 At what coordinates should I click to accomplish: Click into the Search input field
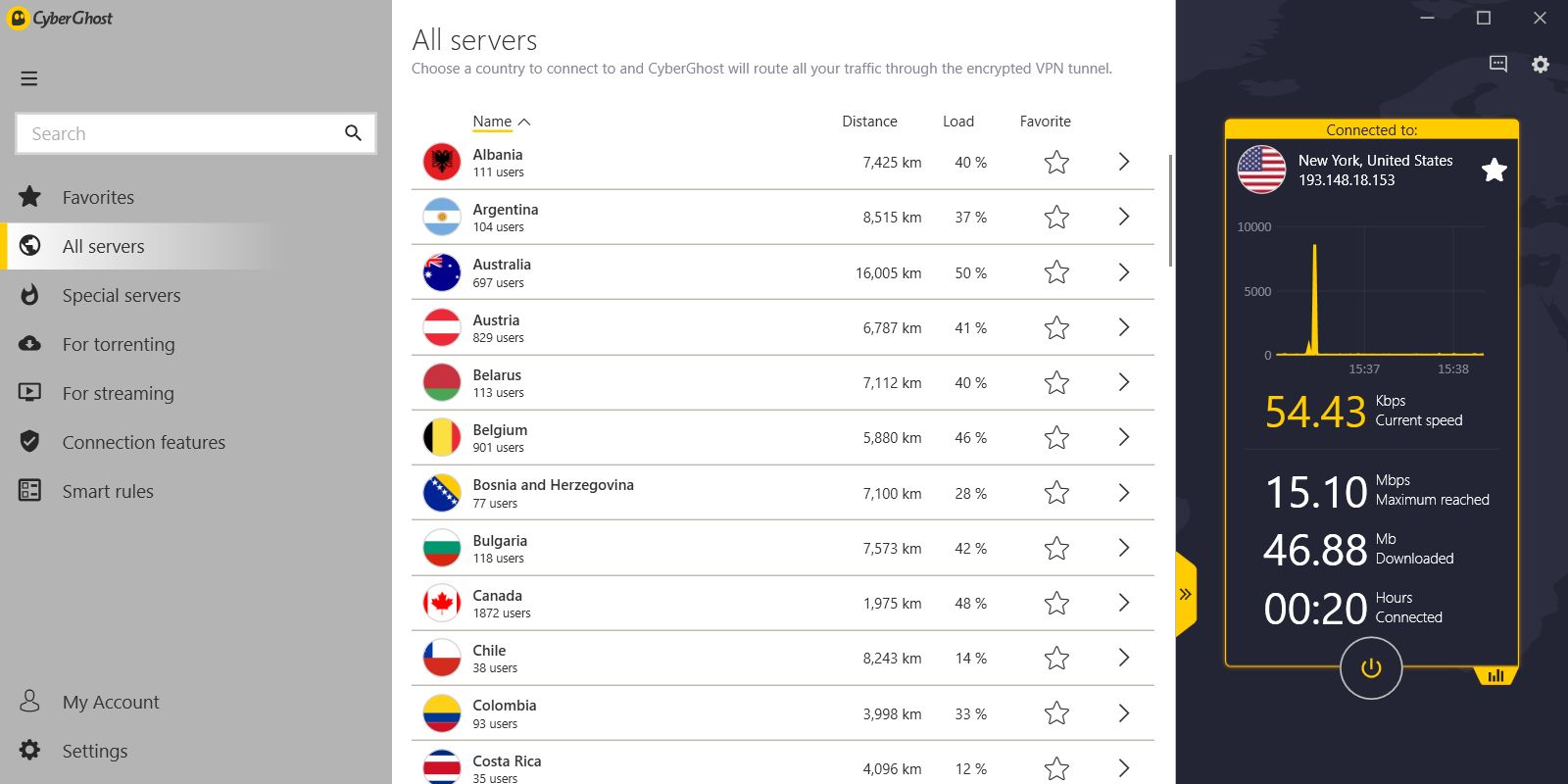point(181,133)
